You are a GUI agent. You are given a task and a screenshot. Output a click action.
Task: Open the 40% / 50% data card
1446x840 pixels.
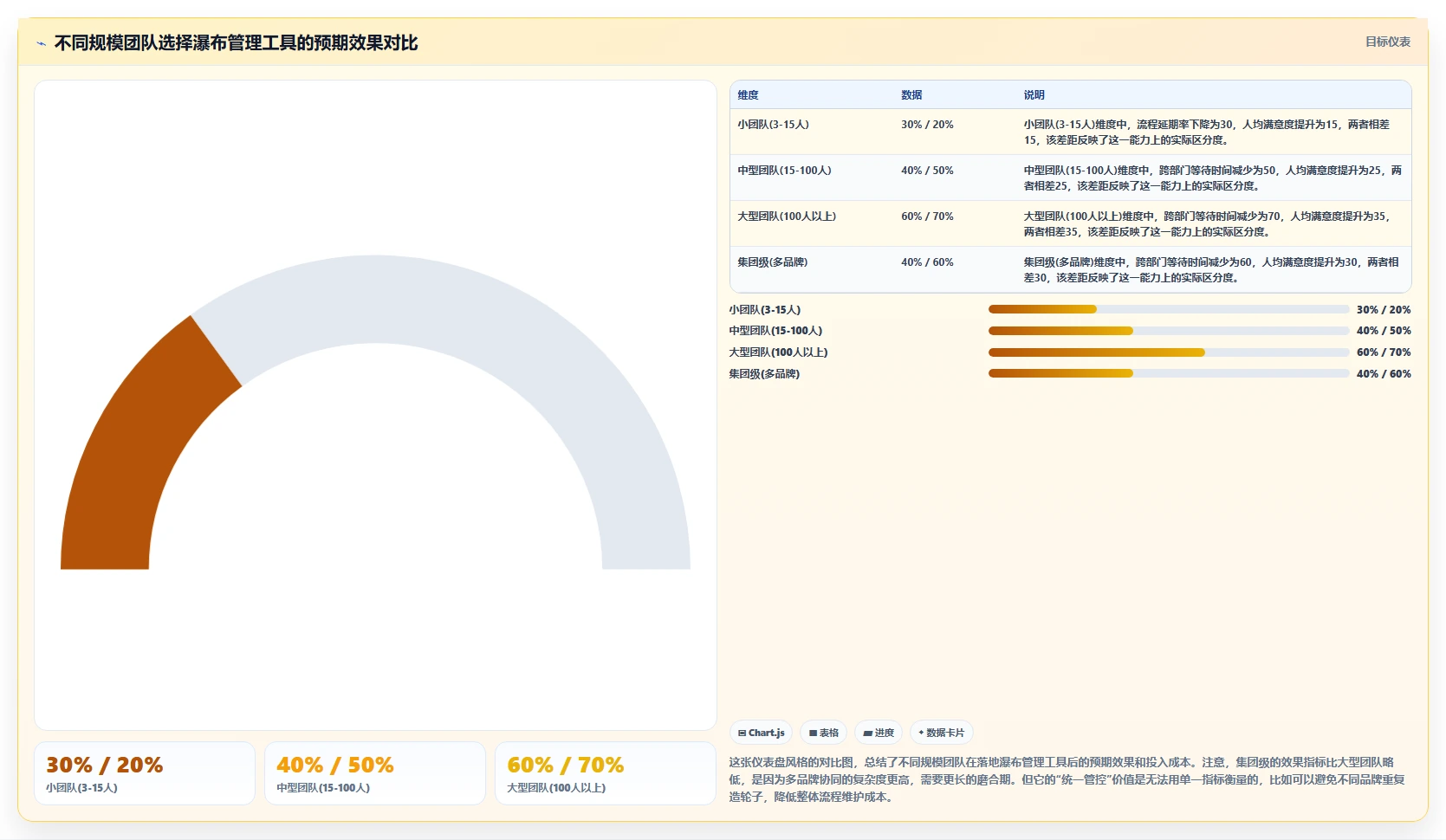coord(375,773)
